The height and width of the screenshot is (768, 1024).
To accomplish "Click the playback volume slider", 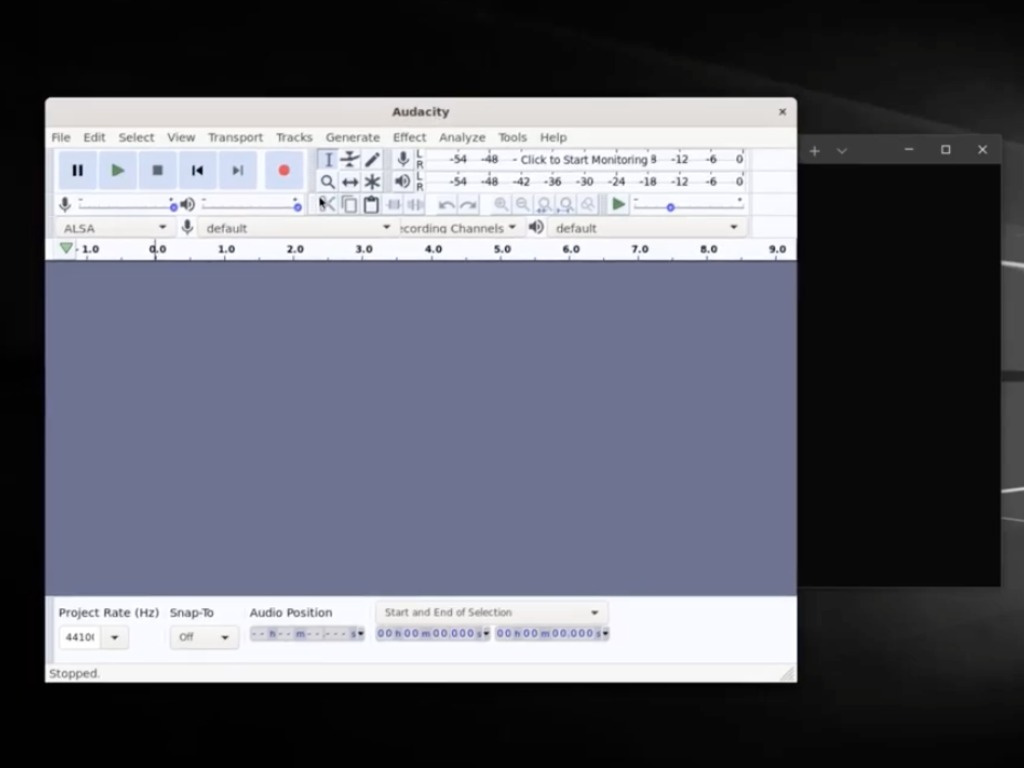I will (x=251, y=206).
